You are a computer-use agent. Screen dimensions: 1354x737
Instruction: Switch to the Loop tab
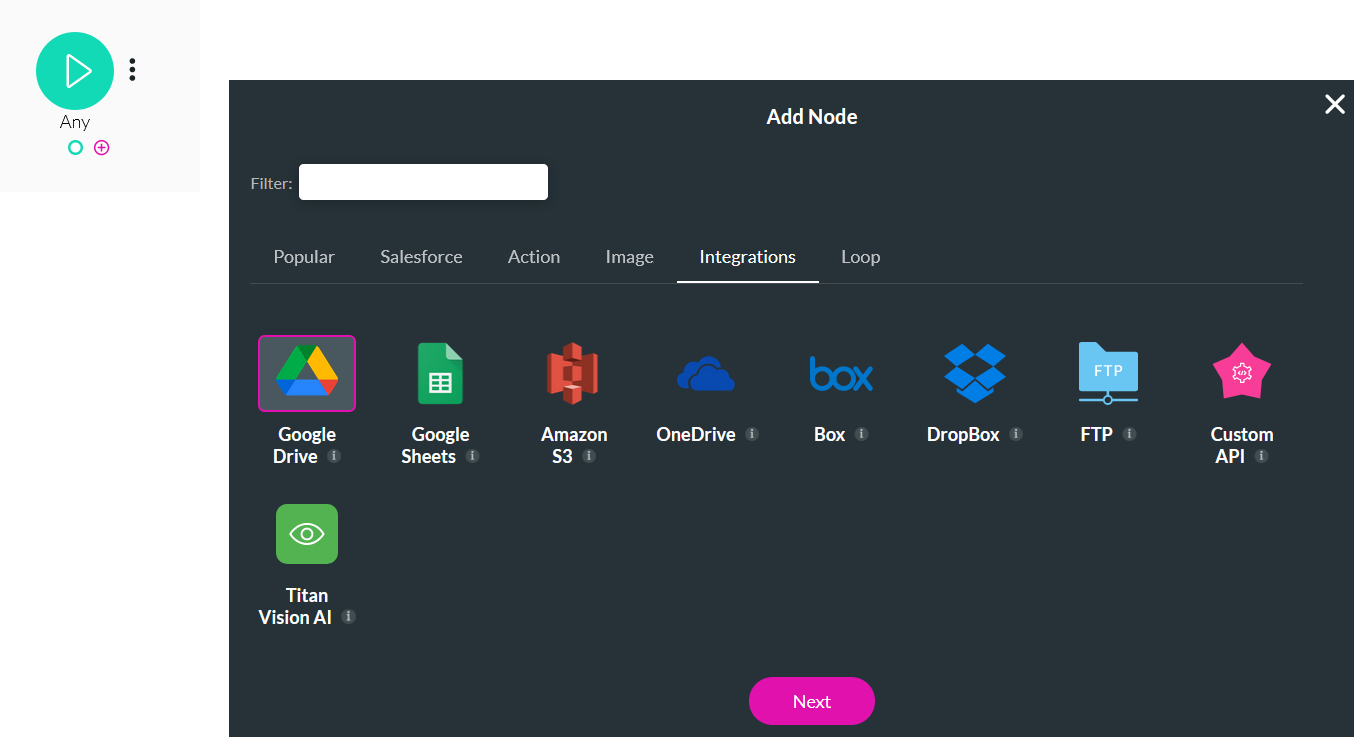[860, 257]
